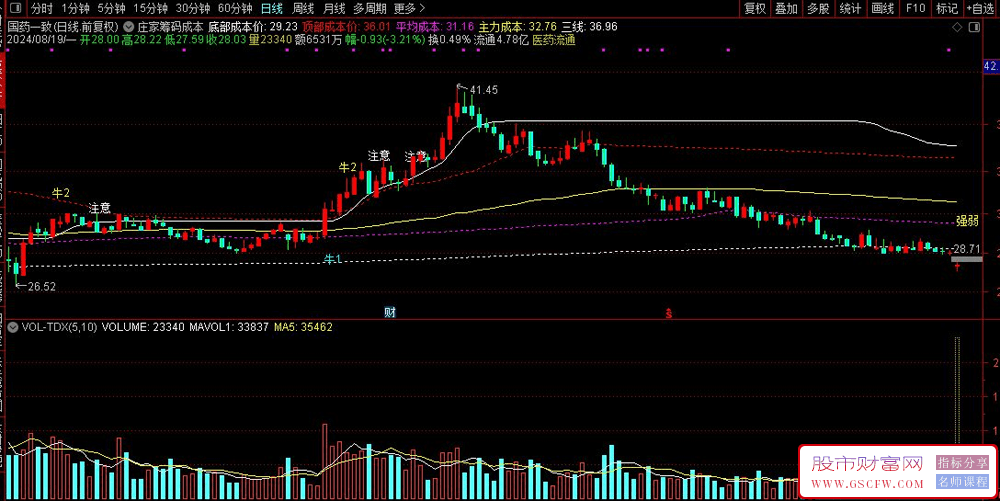The image size is (1000, 501).
Task: Click the 国药一致(日线,前复权) title
Action: coord(63,27)
